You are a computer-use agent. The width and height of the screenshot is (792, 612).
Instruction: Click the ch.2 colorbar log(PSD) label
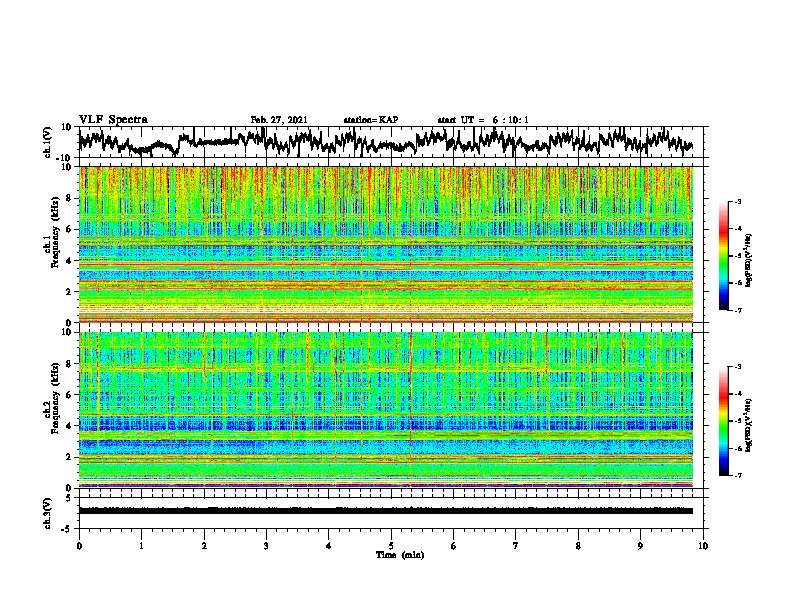pyautogui.click(x=749, y=425)
